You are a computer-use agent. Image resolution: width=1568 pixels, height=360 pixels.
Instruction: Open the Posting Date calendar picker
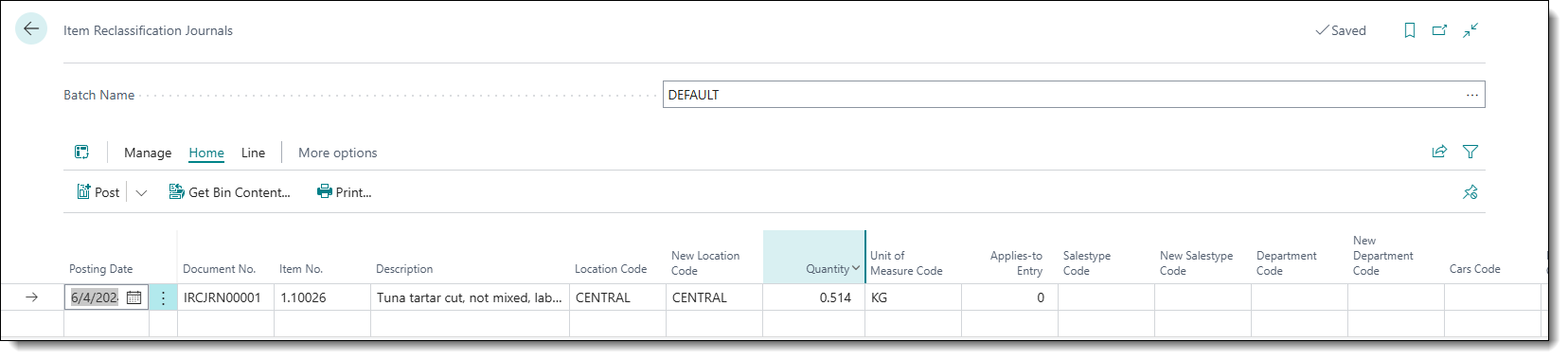pyautogui.click(x=134, y=297)
